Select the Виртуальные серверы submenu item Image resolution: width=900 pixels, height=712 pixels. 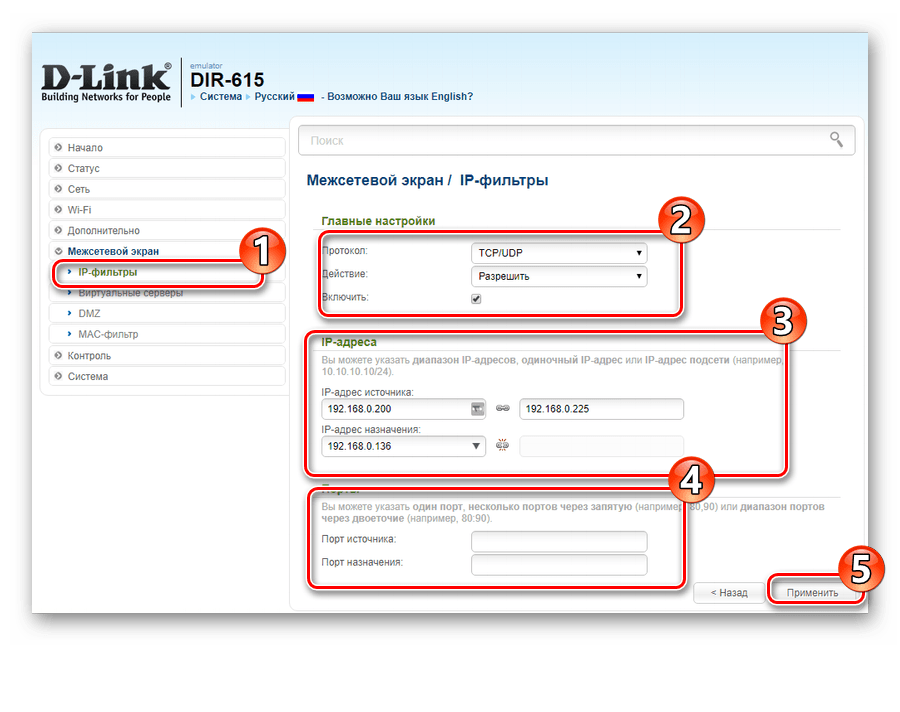pyautogui.click(x=167, y=293)
